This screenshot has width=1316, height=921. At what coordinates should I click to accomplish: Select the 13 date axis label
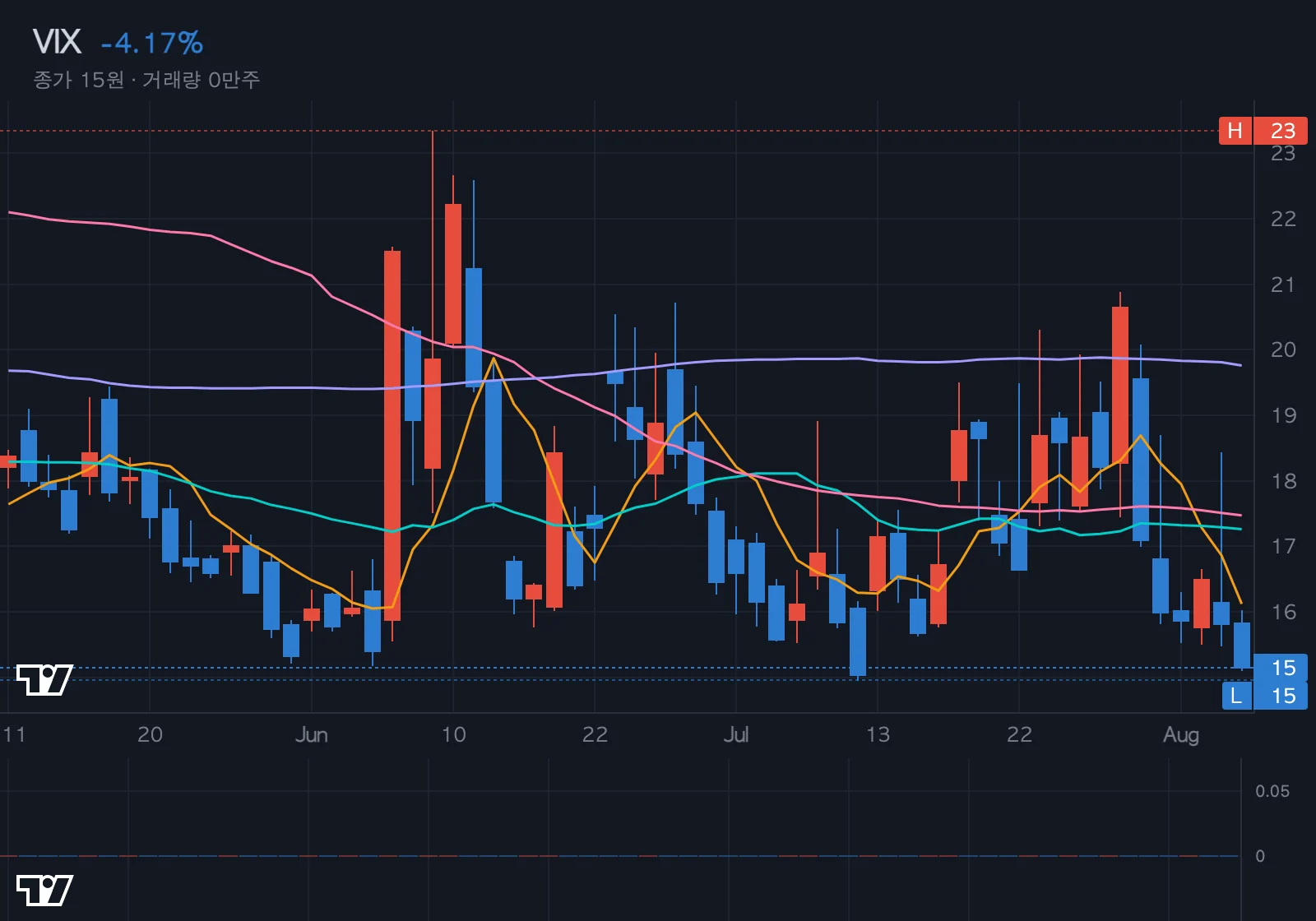tap(878, 734)
